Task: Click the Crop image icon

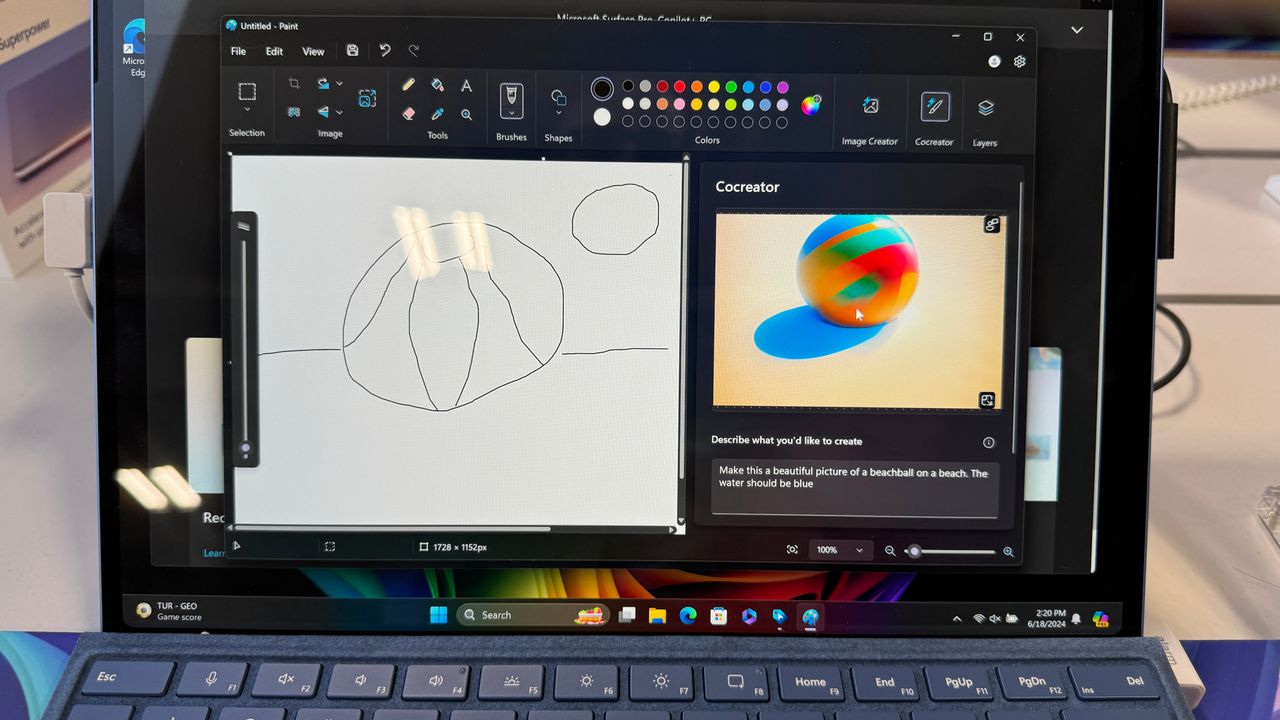Action: coord(294,83)
